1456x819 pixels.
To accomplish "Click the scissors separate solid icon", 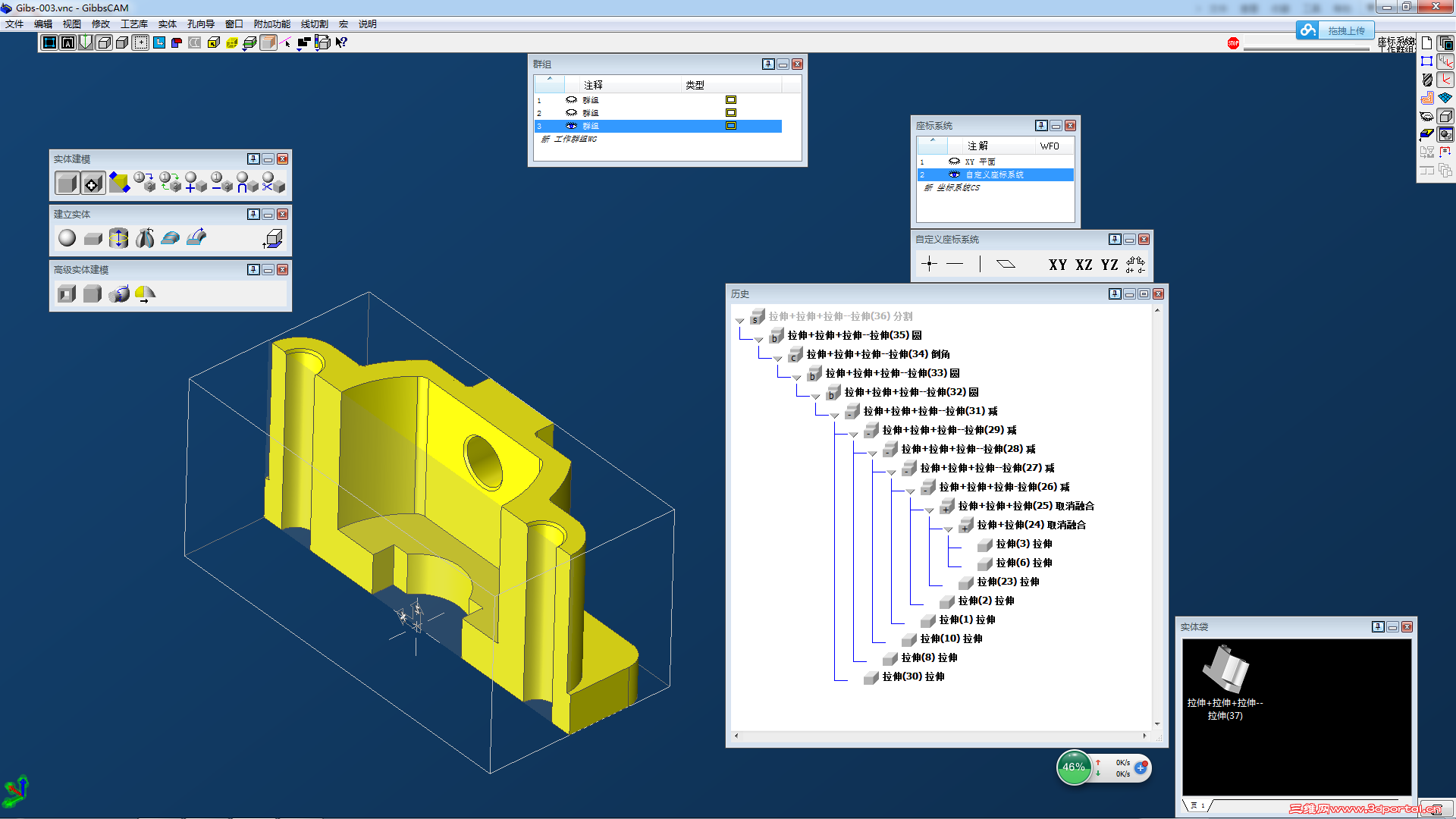I will click(273, 183).
